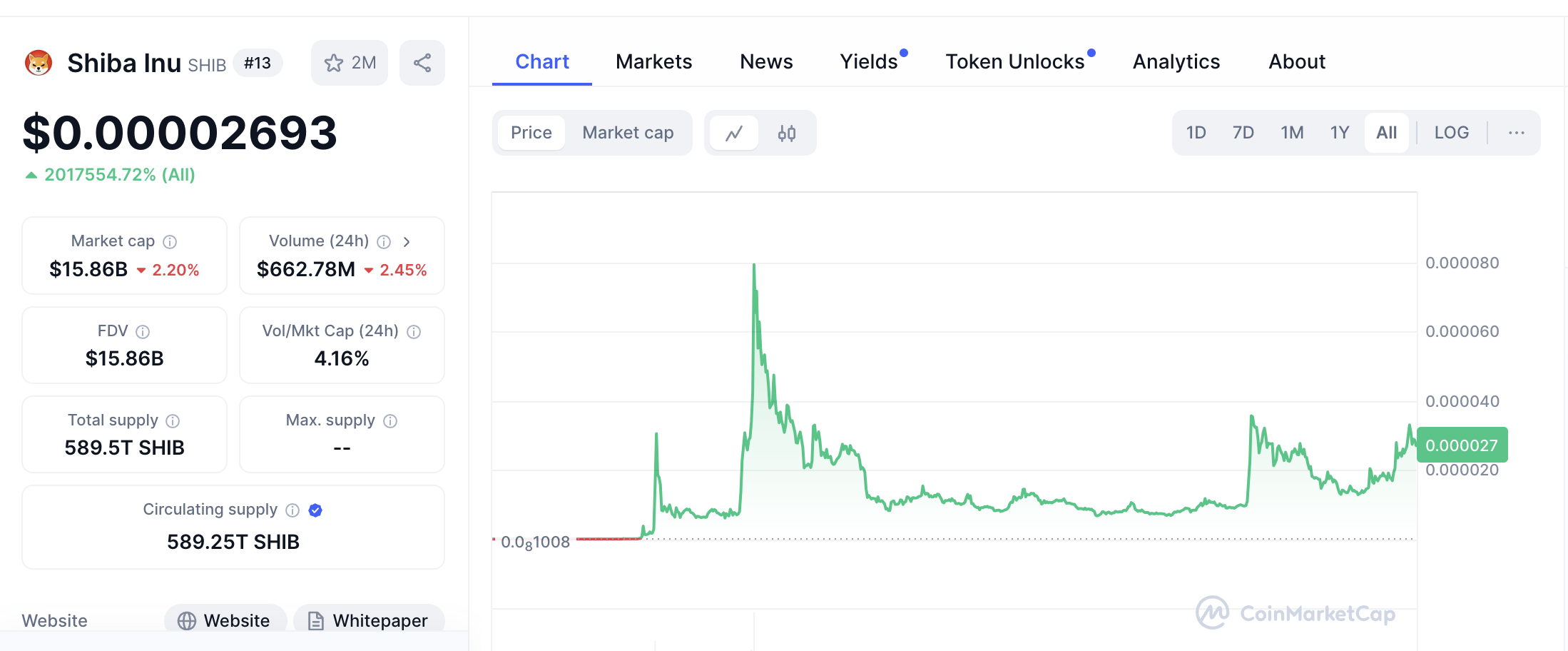This screenshot has height=651, width=1568.
Task: Set chart range to 1D
Action: 1196,133
